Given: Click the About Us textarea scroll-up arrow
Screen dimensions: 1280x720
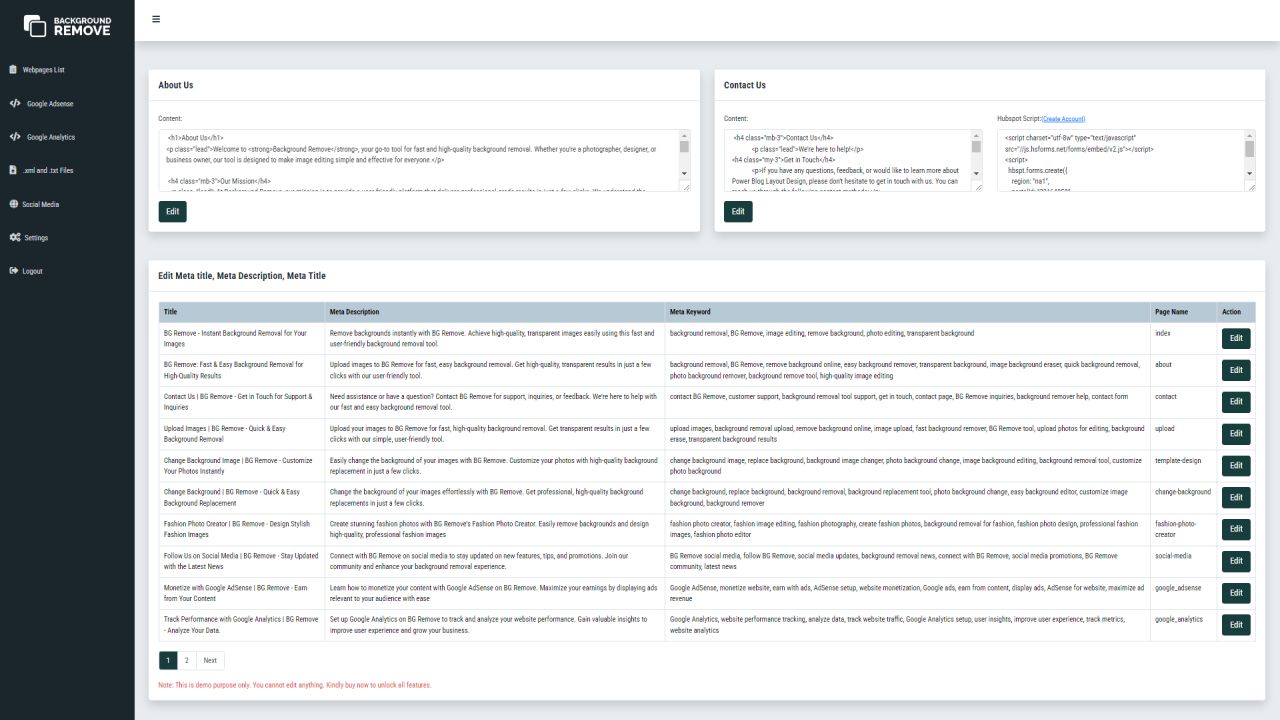Looking at the screenshot, I should click(684, 135).
